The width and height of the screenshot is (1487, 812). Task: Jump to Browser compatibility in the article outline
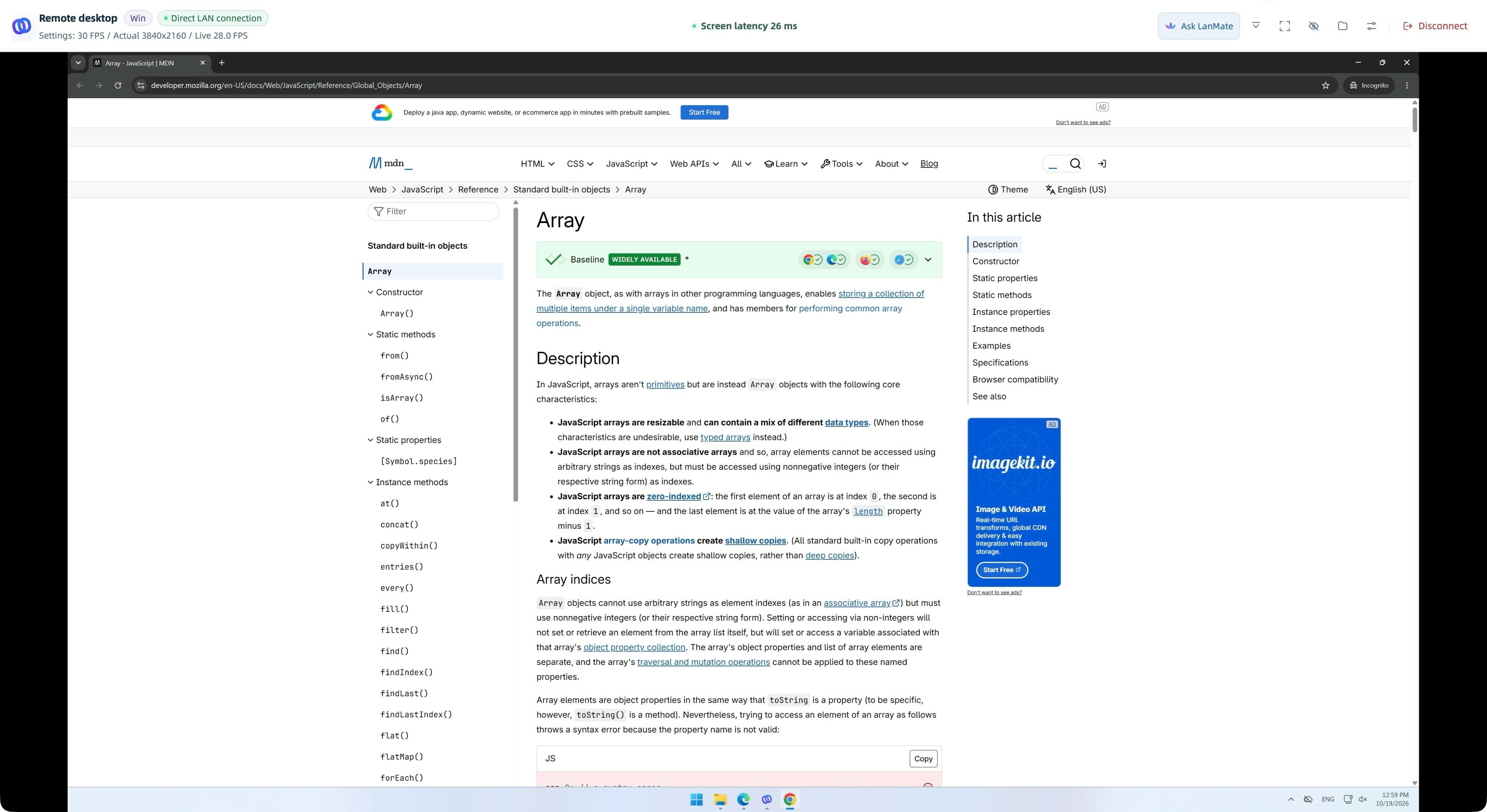pyautogui.click(x=1015, y=380)
